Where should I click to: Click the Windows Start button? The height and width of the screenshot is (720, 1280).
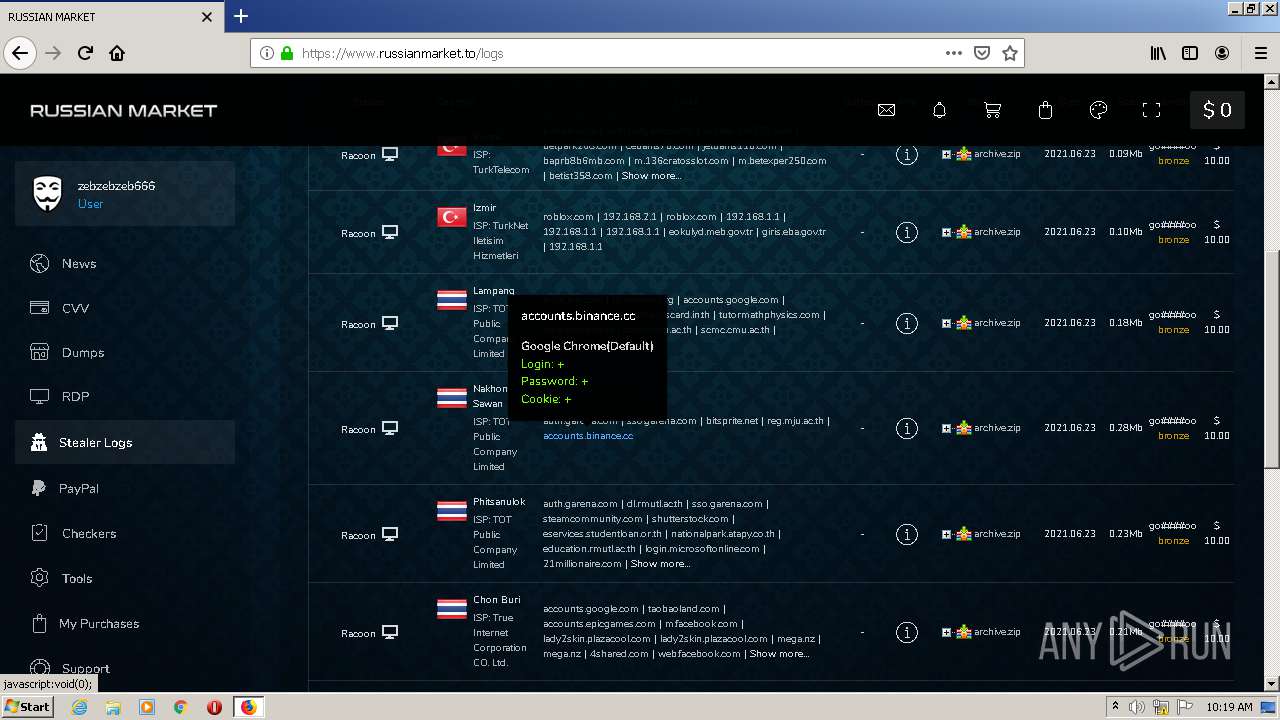point(28,706)
